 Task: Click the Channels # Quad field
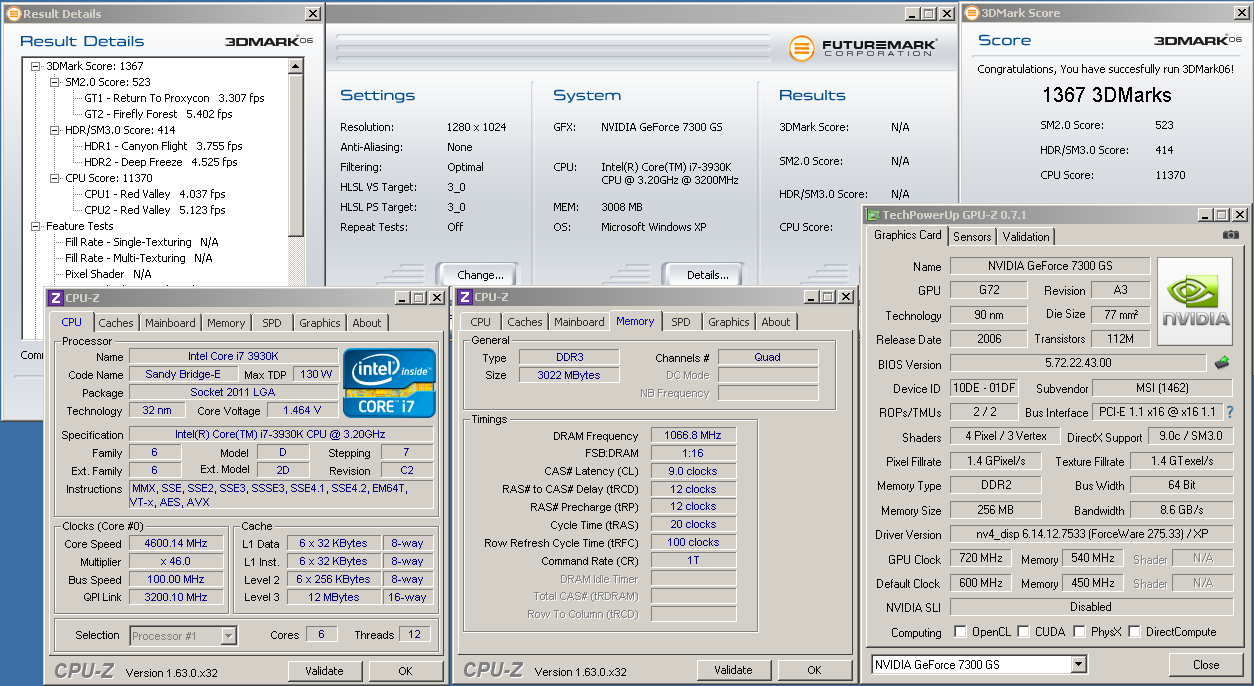768,357
